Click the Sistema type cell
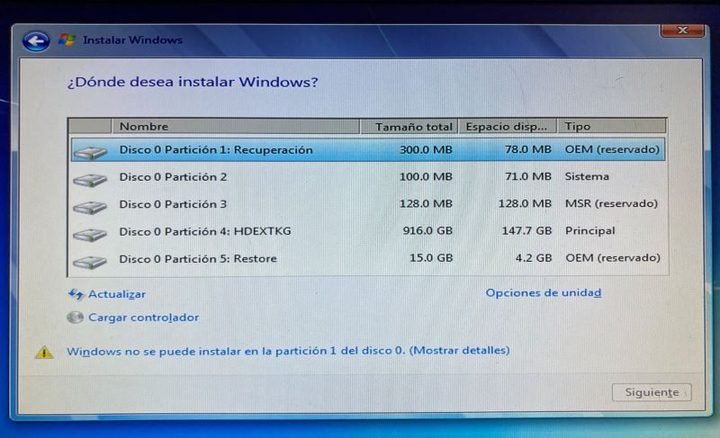This screenshot has width=720, height=438. 587,177
